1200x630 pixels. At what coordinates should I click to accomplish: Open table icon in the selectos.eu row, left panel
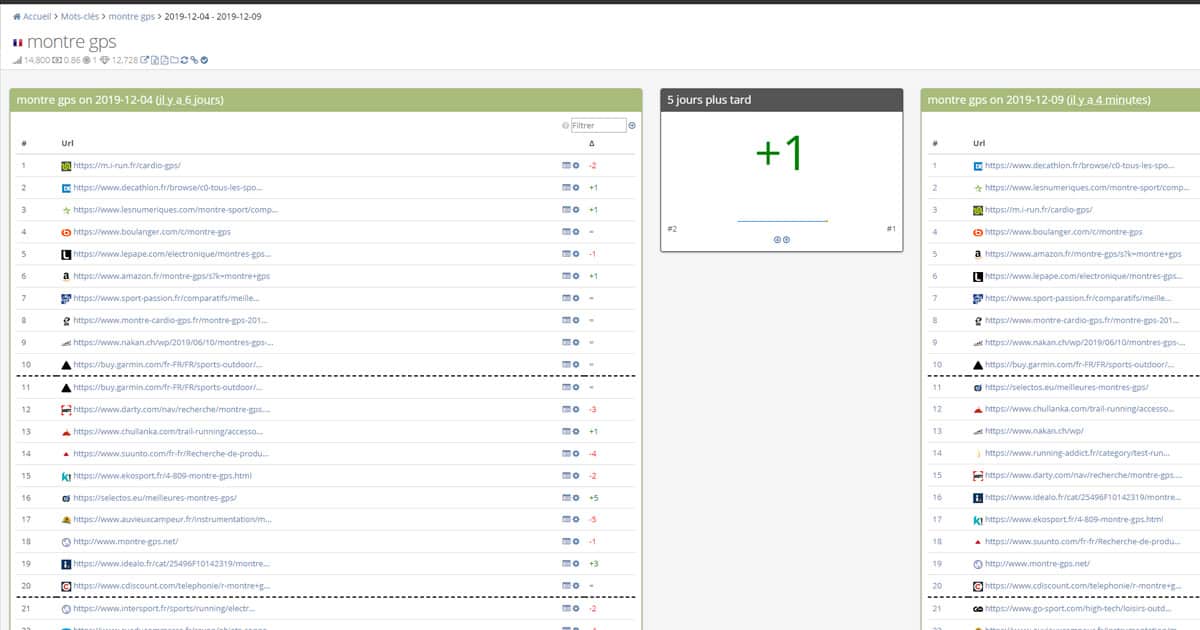pyautogui.click(x=565, y=497)
